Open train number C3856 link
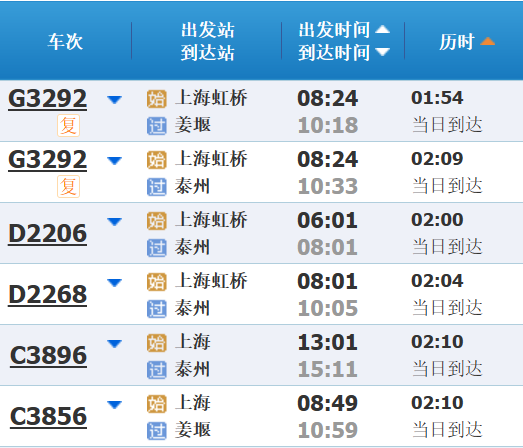The image size is (523, 448). point(48,416)
